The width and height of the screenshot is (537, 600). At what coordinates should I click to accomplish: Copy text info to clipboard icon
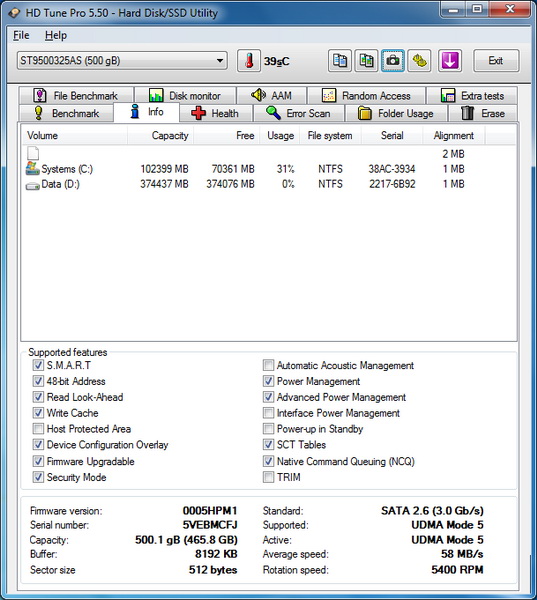pyautogui.click(x=340, y=60)
